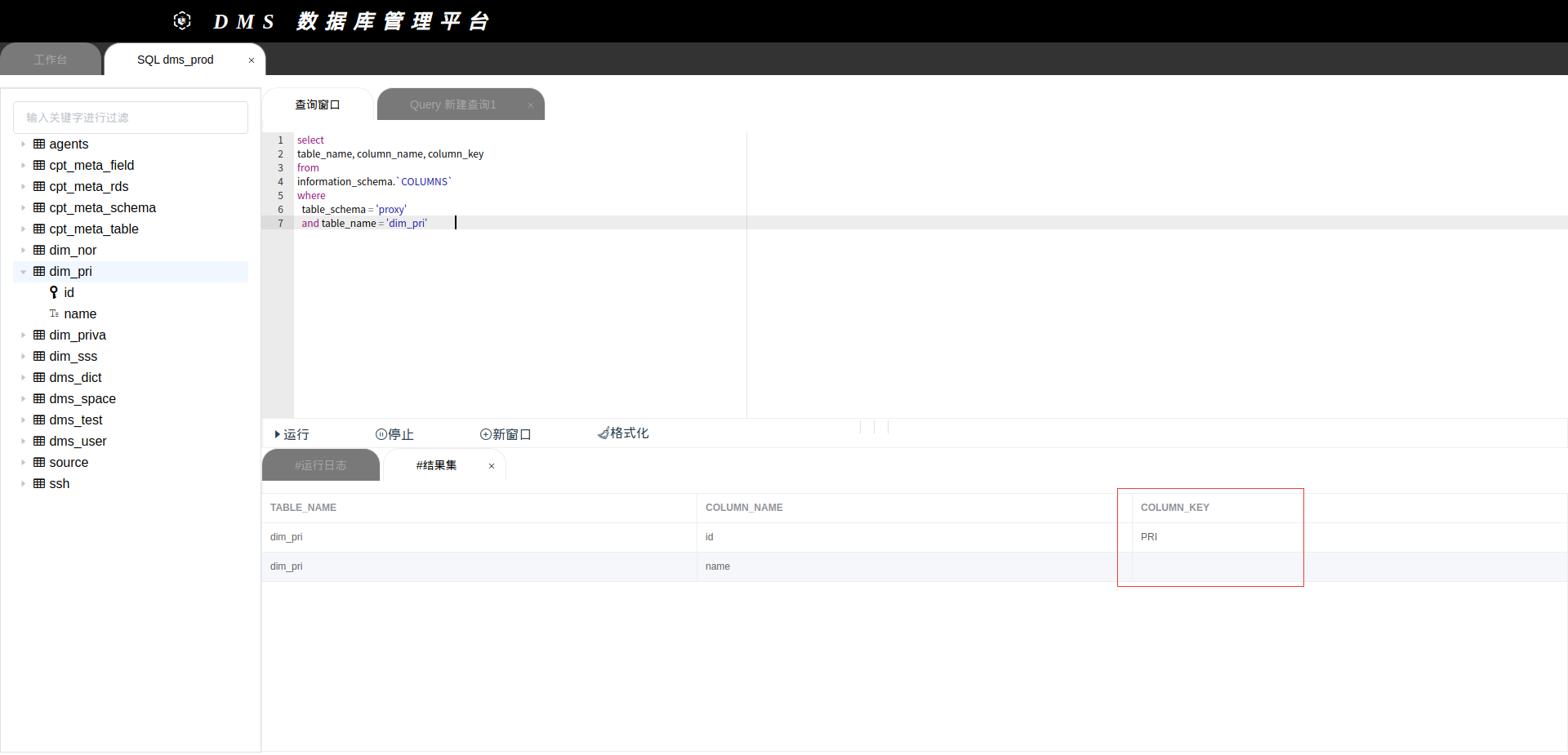Expand the dms_test table node
Screen dimensions: 1568x755
pos(23,420)
